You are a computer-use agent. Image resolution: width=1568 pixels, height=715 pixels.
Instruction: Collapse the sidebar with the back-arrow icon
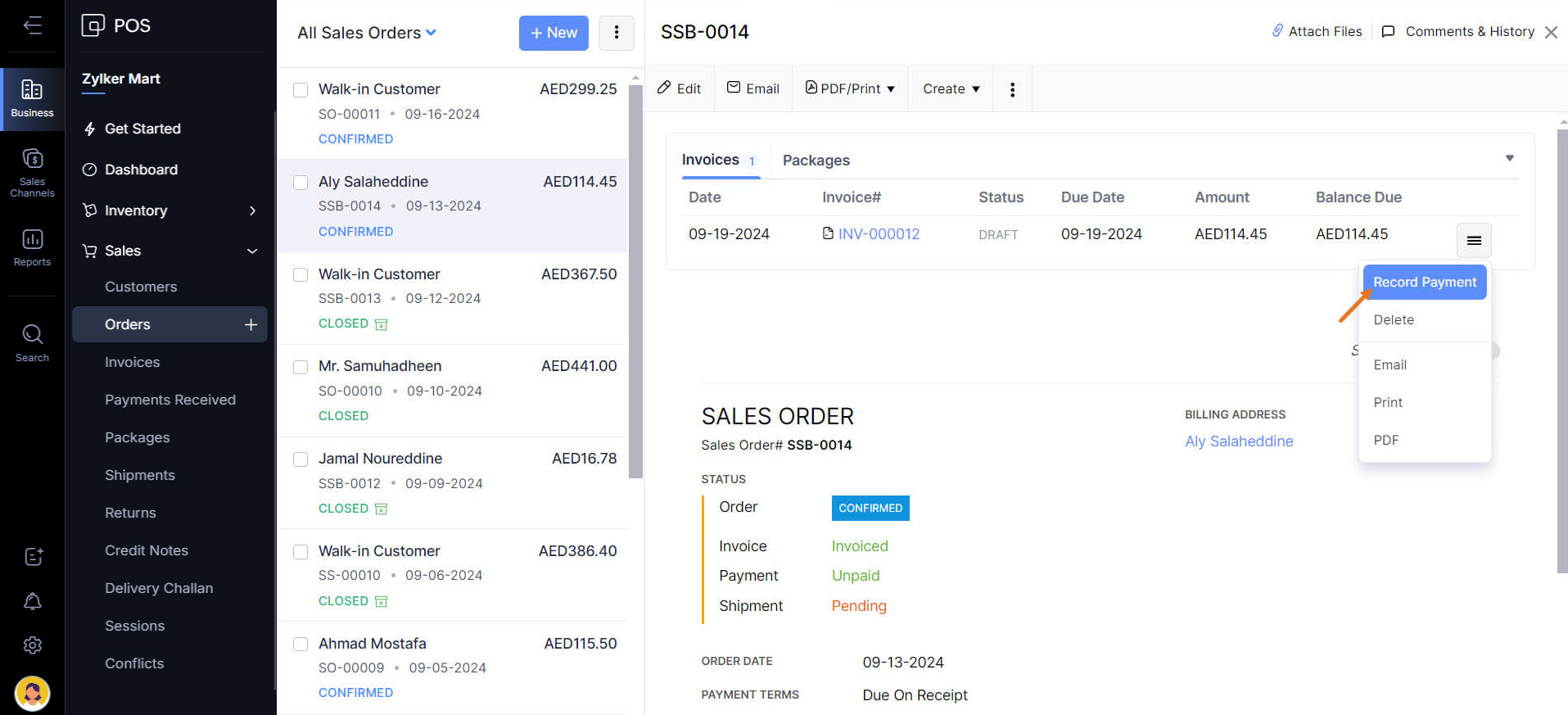click(33, 25)
